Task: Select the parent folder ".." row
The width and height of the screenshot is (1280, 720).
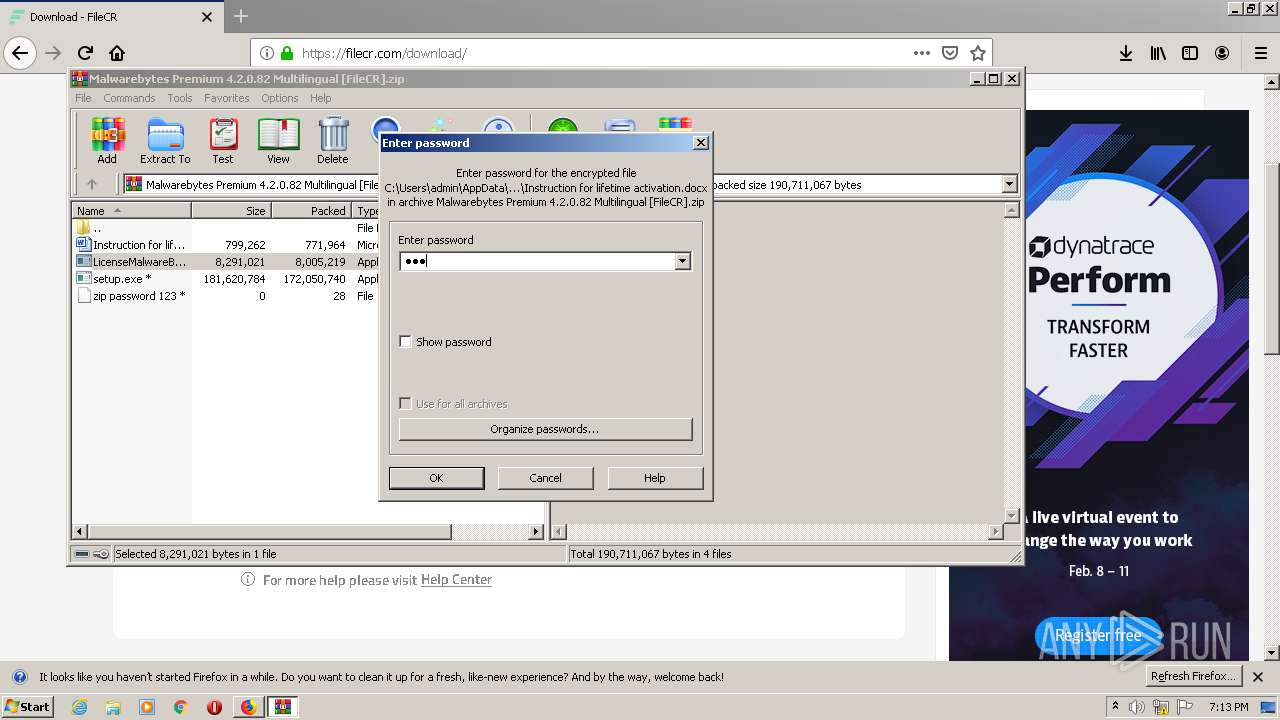Action: coord(90,227)
